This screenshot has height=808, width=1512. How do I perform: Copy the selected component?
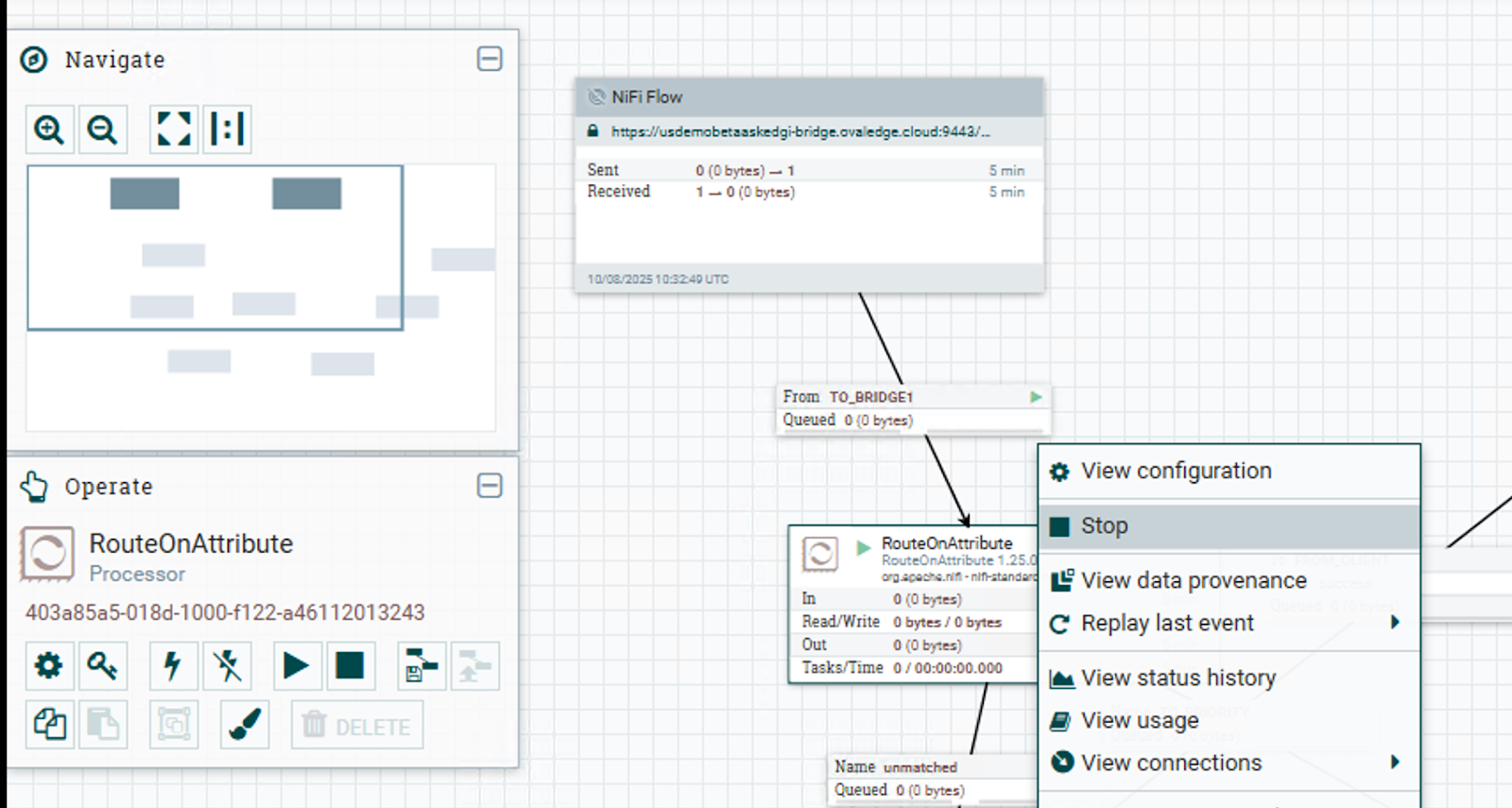point(49,726)
